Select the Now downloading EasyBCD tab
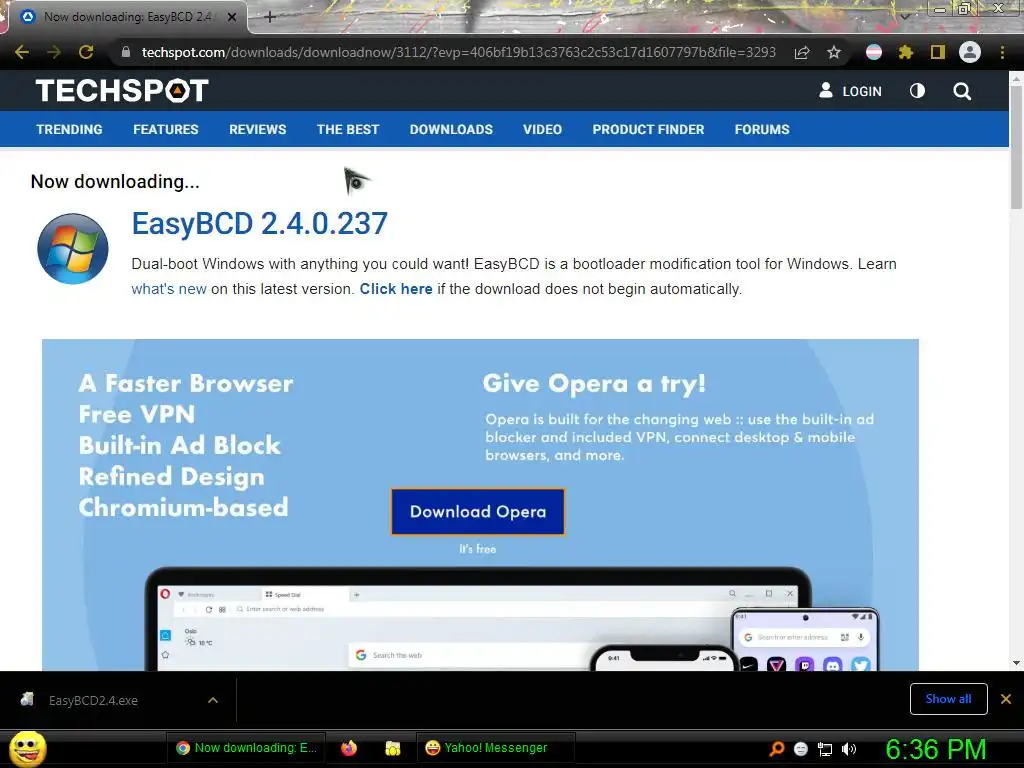This screenshot has height=768, width=1024. tap(127, 17)
